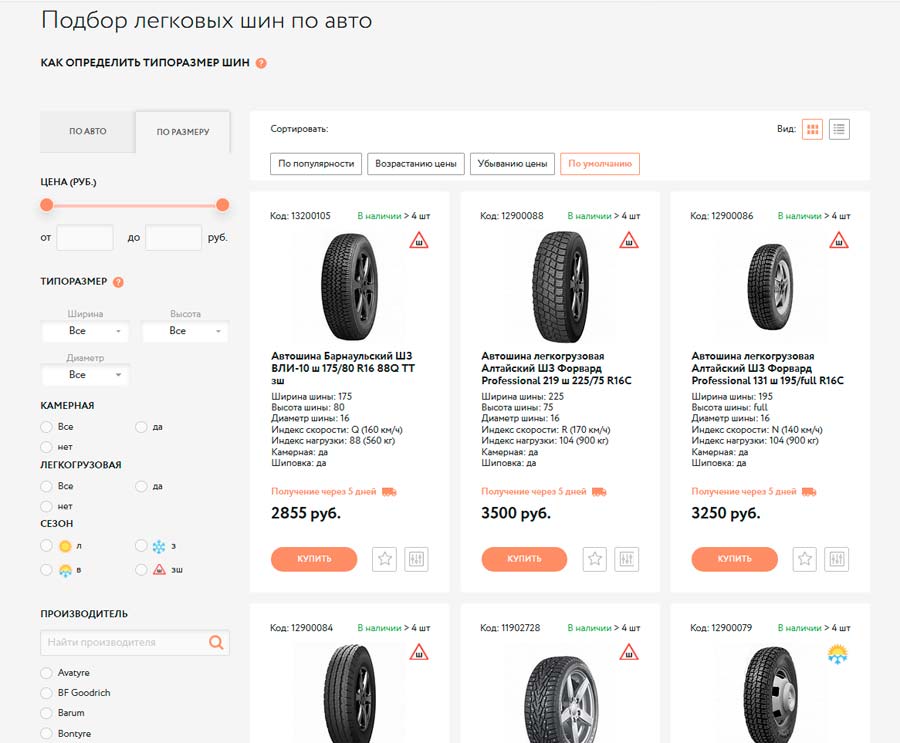This screenshot has width=900, height=743.
Task: Sort by Возрастанию цены
Action: tap(416, 164)
